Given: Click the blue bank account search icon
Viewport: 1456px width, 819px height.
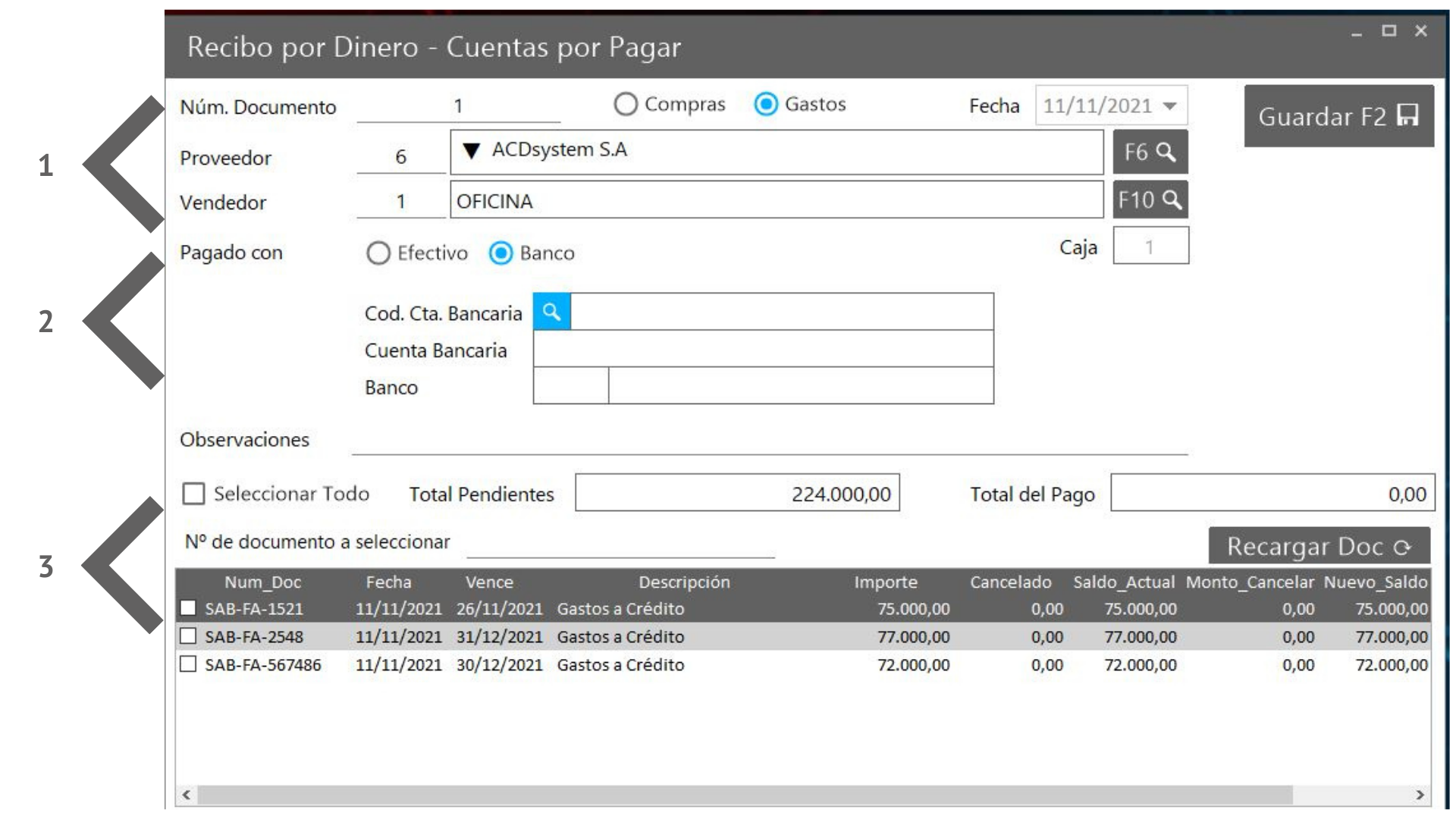Looking at the screenshot, I should point(551,312).
